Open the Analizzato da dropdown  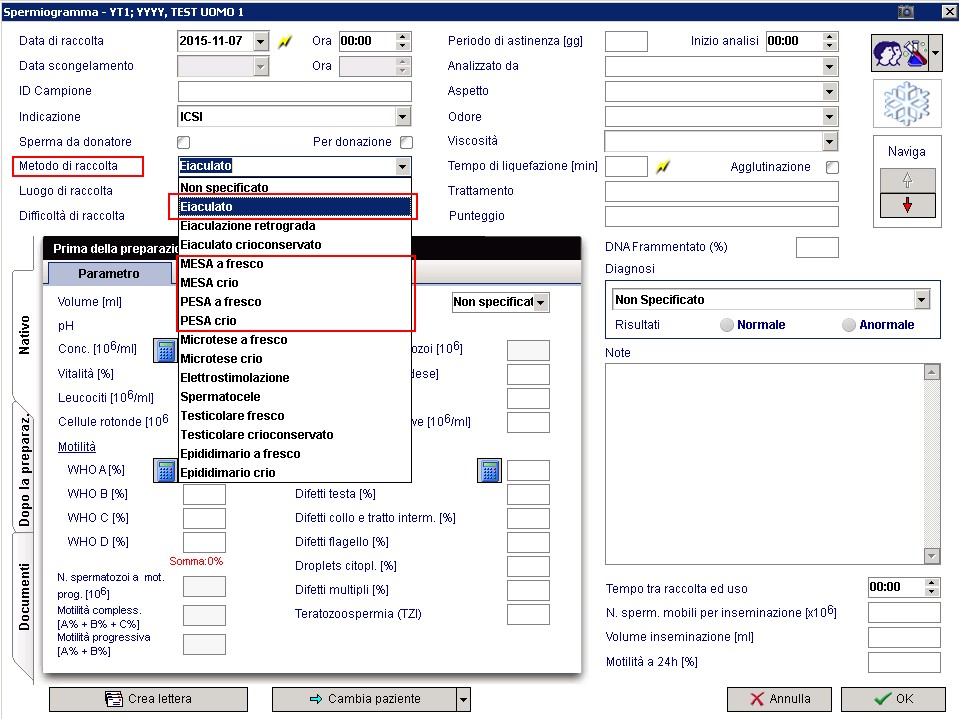pyautogui.click(x=829, y=67)
